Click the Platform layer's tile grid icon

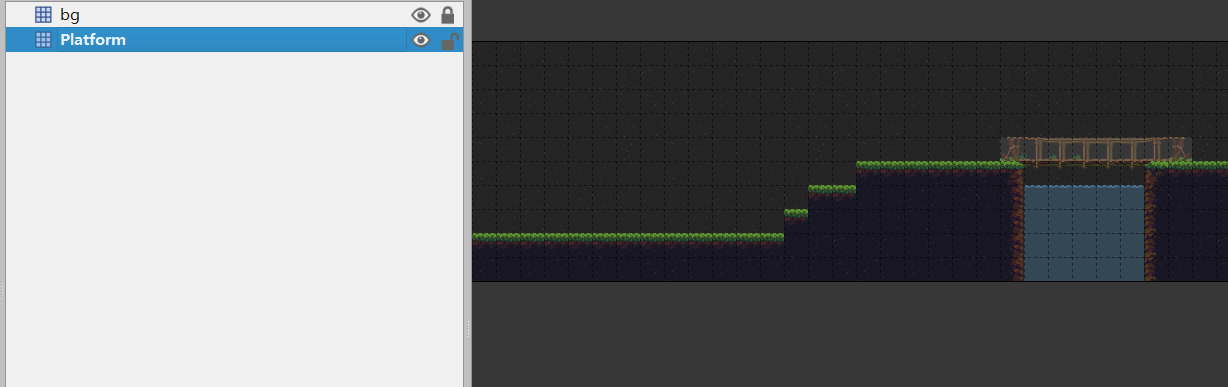pos(43,40)
